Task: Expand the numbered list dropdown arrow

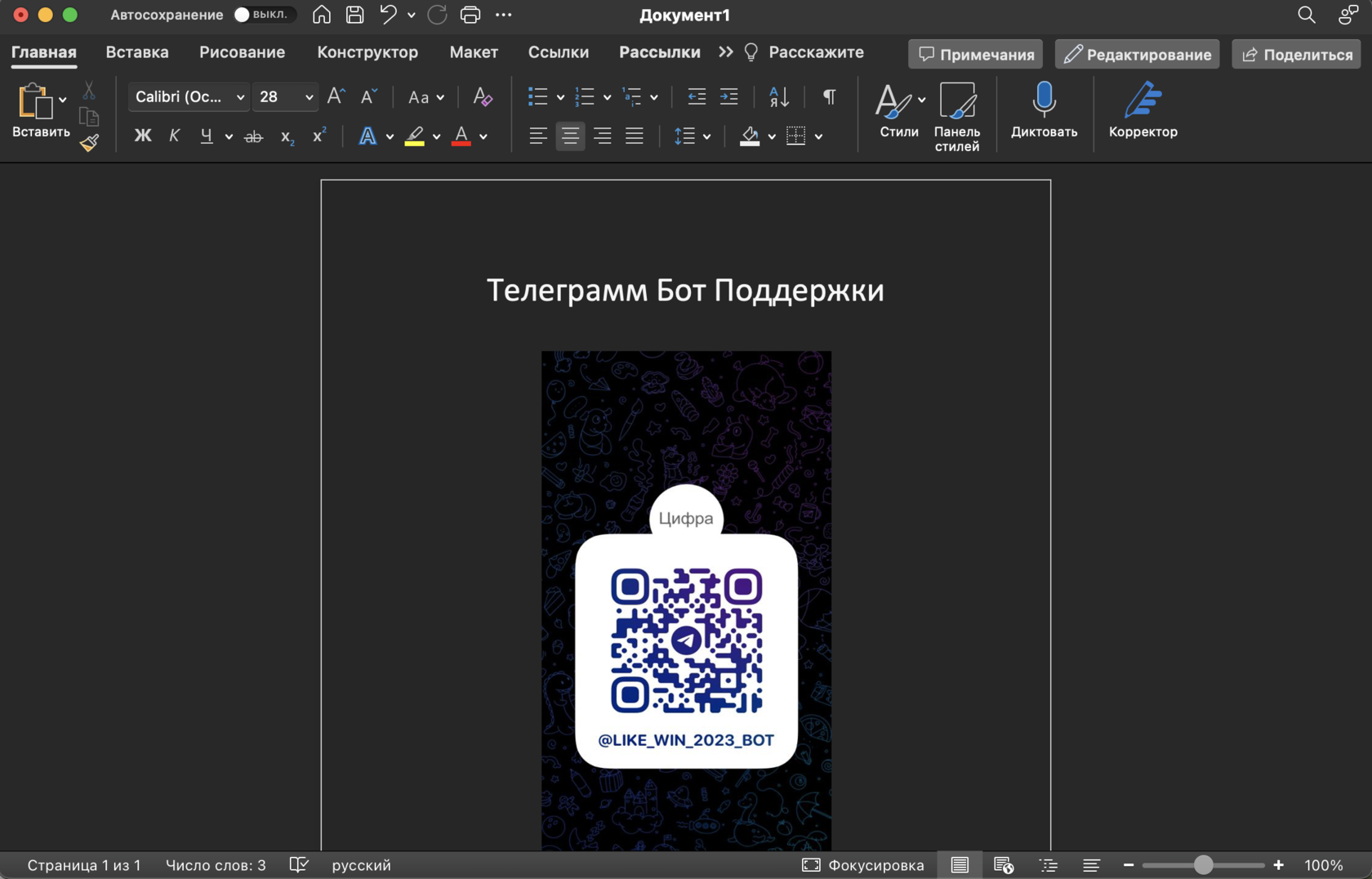Action: pos(608,97)
